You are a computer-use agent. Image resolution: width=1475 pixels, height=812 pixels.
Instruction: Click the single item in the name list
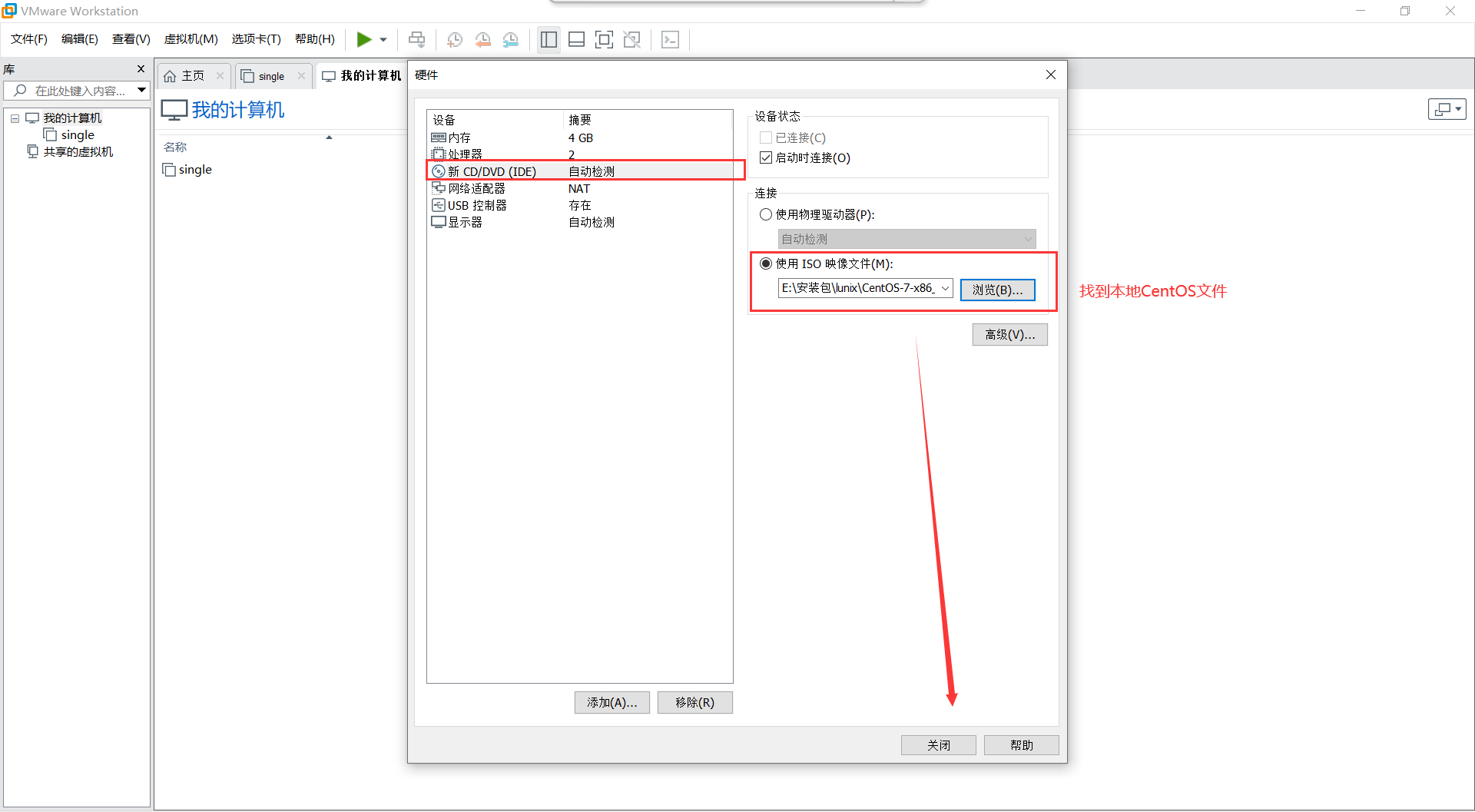(187, 170)
